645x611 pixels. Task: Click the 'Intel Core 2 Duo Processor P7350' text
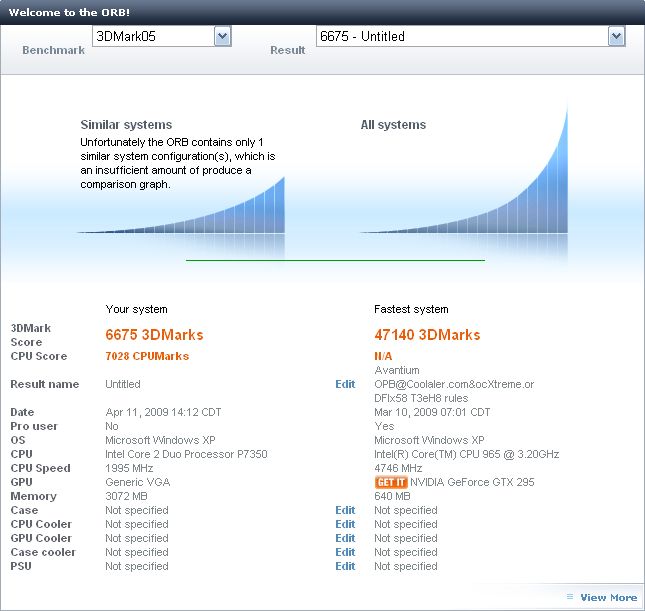click(186, 454)
